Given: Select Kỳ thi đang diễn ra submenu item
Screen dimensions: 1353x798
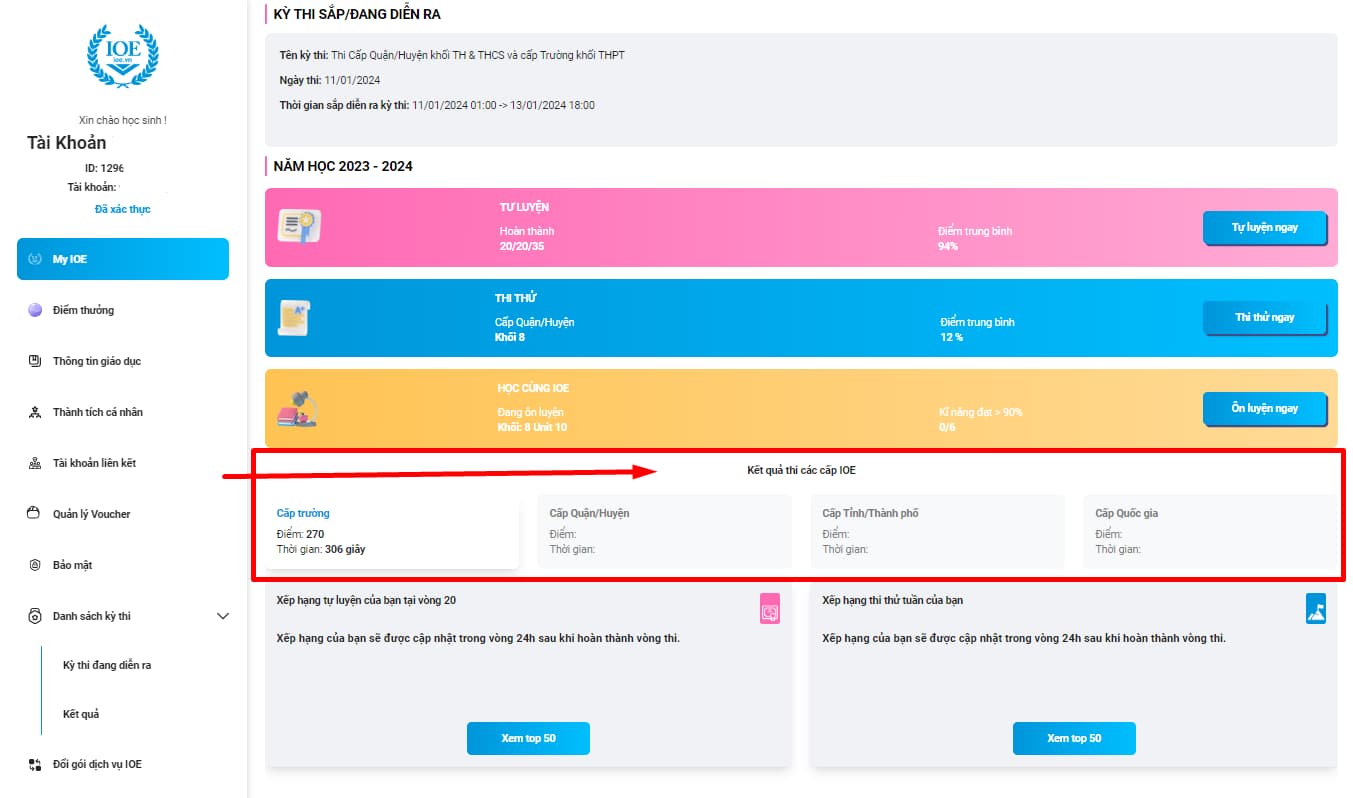Looking at the screenshot, I should pos(107,665).
